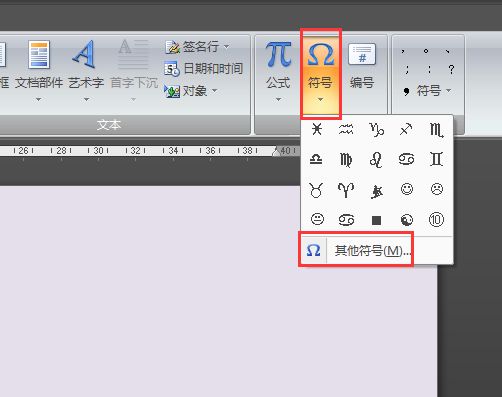Viewport: 502px width, 397px height.
Task: Insert the question mark punctuation symbol
Action: click(451, 69)
